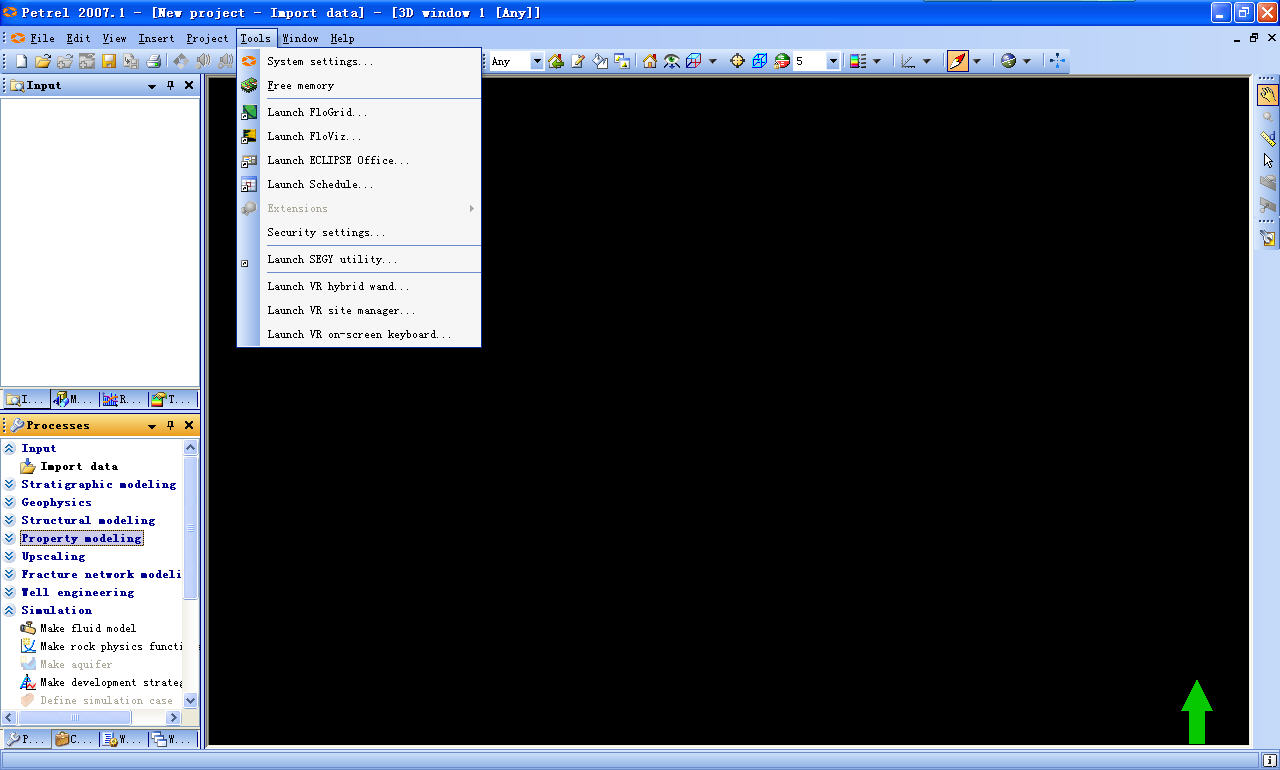Click the bottom icon in right toolbar
1280x770 pixels.
pos(1268,238)
